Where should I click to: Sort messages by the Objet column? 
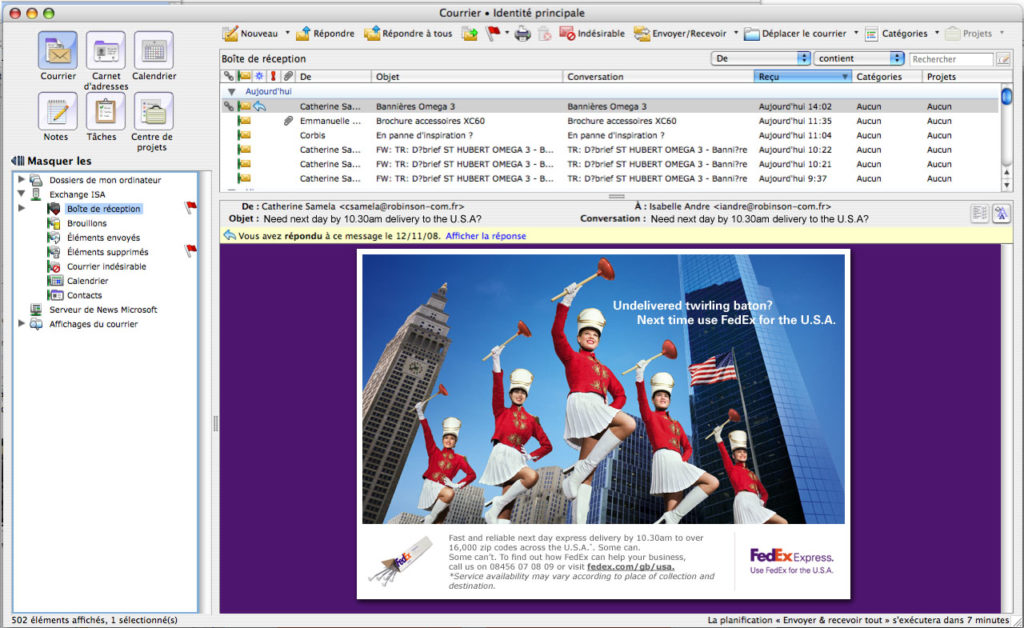(x=467, y=76)
